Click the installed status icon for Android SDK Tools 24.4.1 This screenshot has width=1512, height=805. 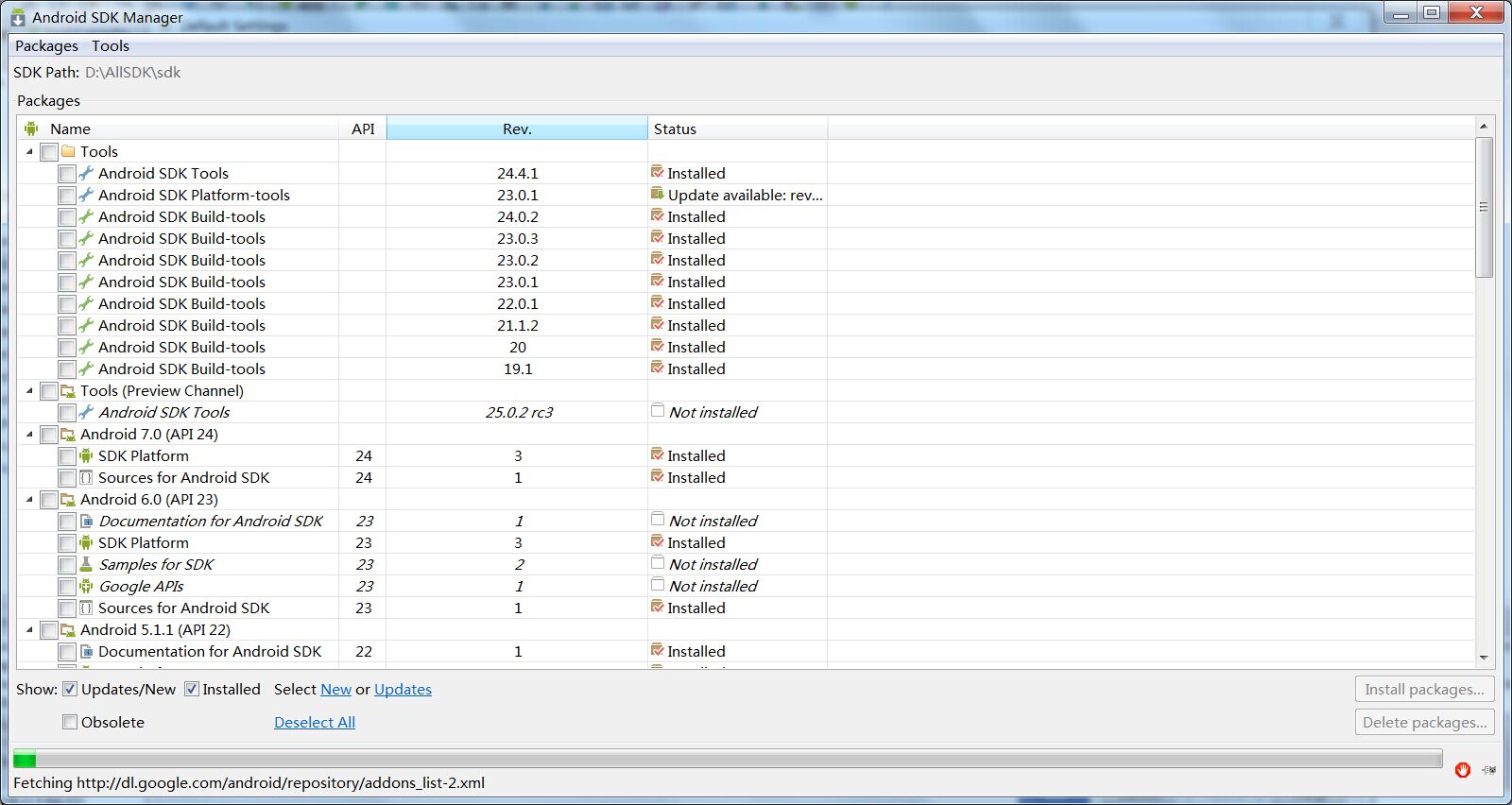point(657,172)
